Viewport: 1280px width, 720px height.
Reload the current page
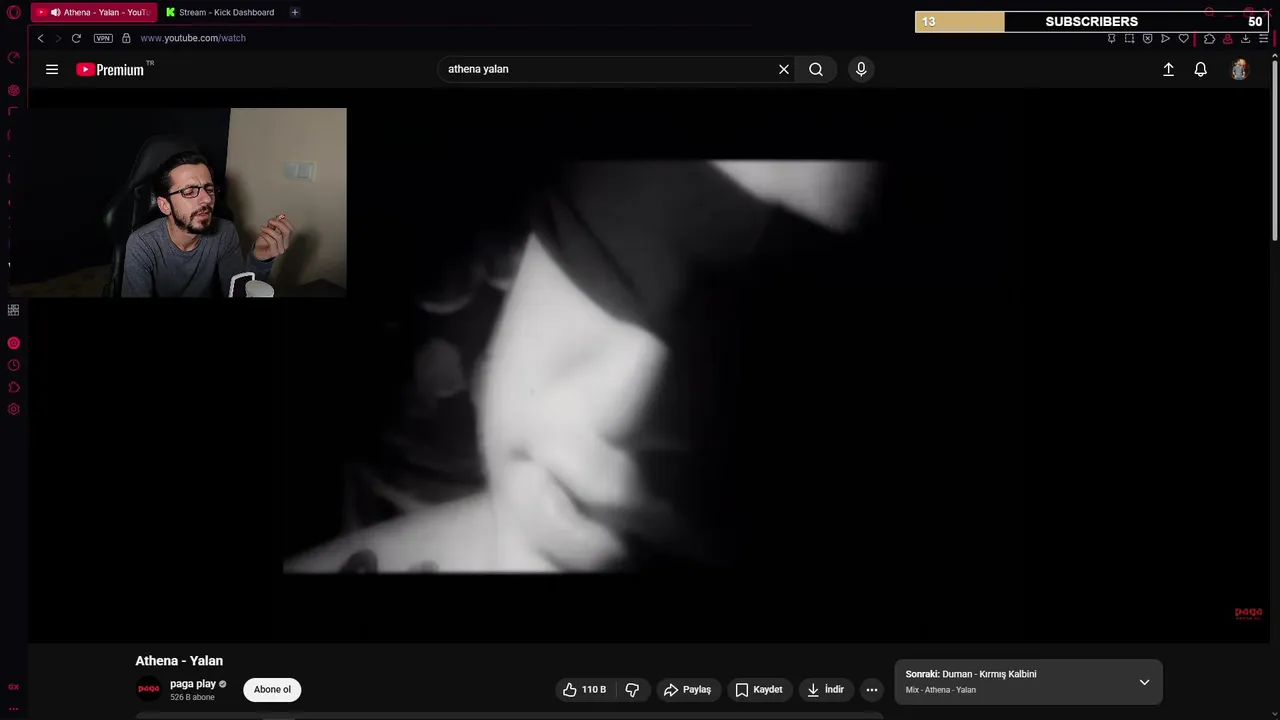pyautogui.click(x=76, y=38)
